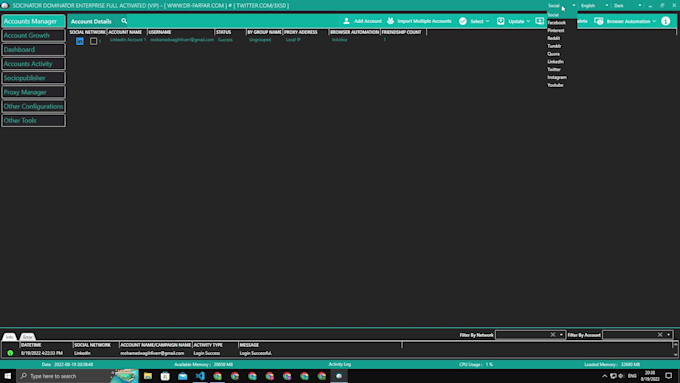Click the green info status icon in the log row
Viewport: 680px width, 383px height.
click(x=10, y=353)
